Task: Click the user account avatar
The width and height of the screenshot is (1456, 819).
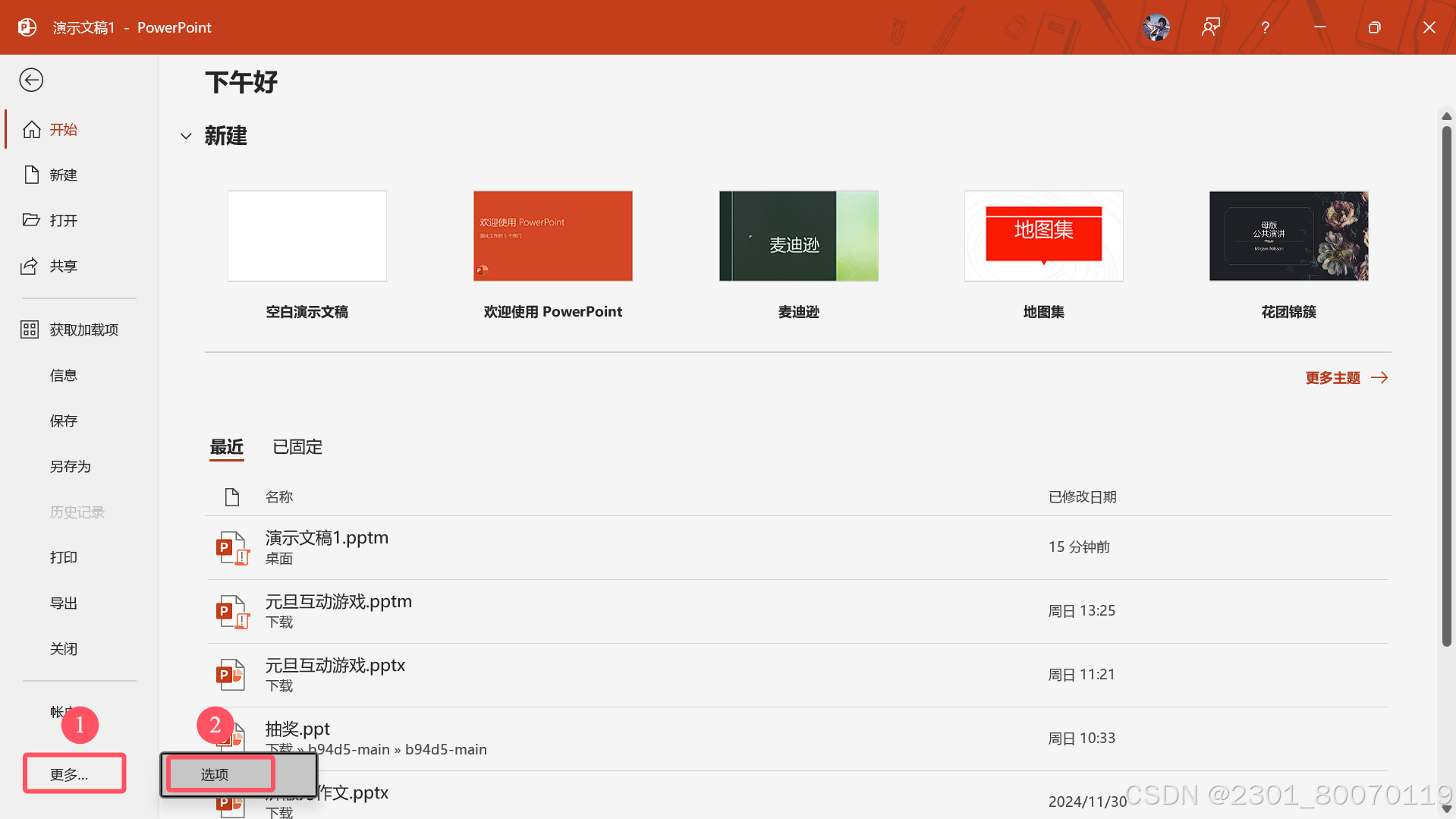Action: 1156,27
